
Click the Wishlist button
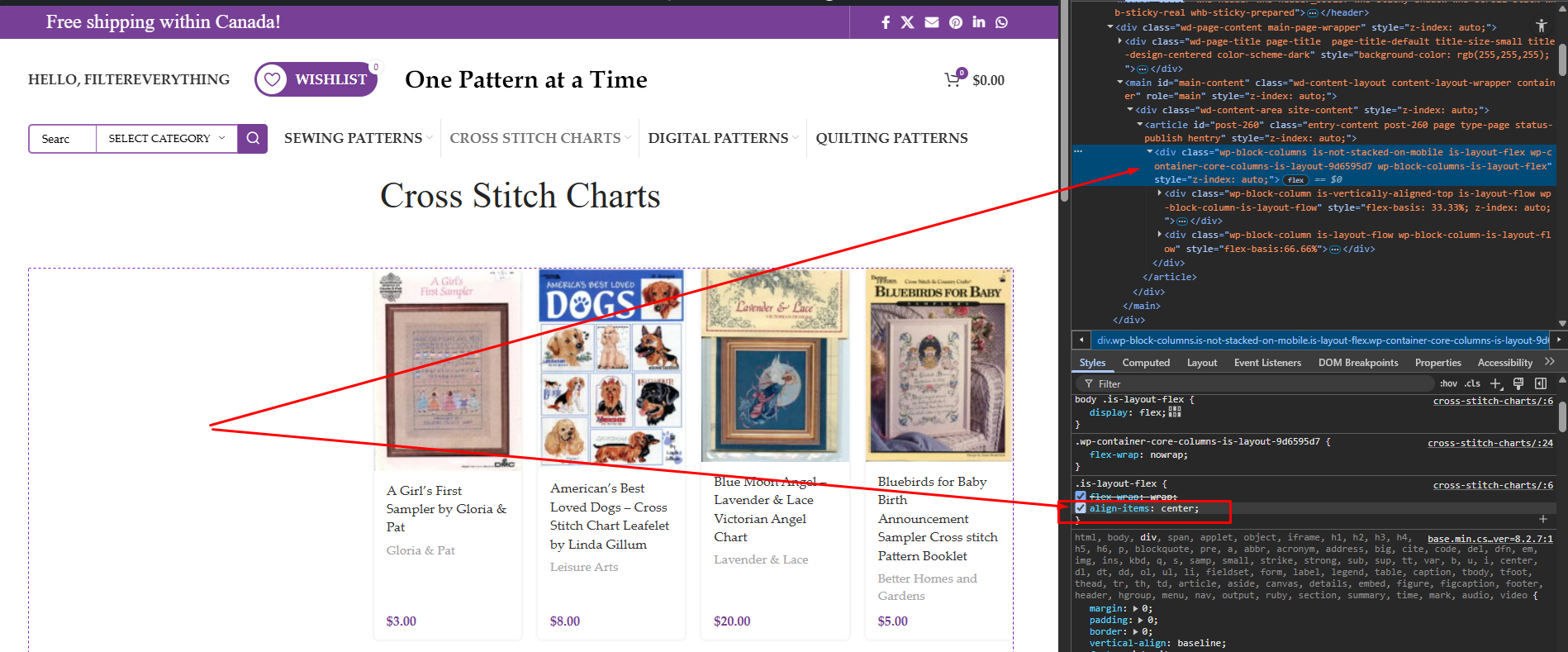pyautogui.click(x=316, y=79)
